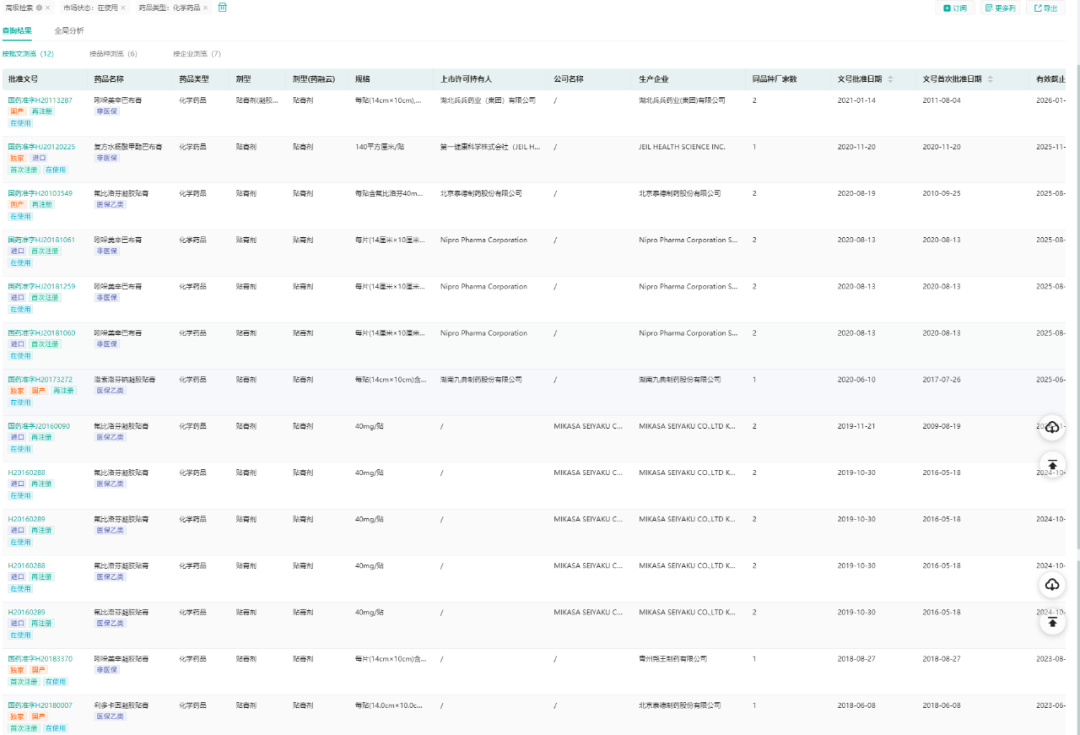The width and height of the screenshot is (1080, 735).
Task: Remove the 高级检索 filter chip
Action: 47,7
